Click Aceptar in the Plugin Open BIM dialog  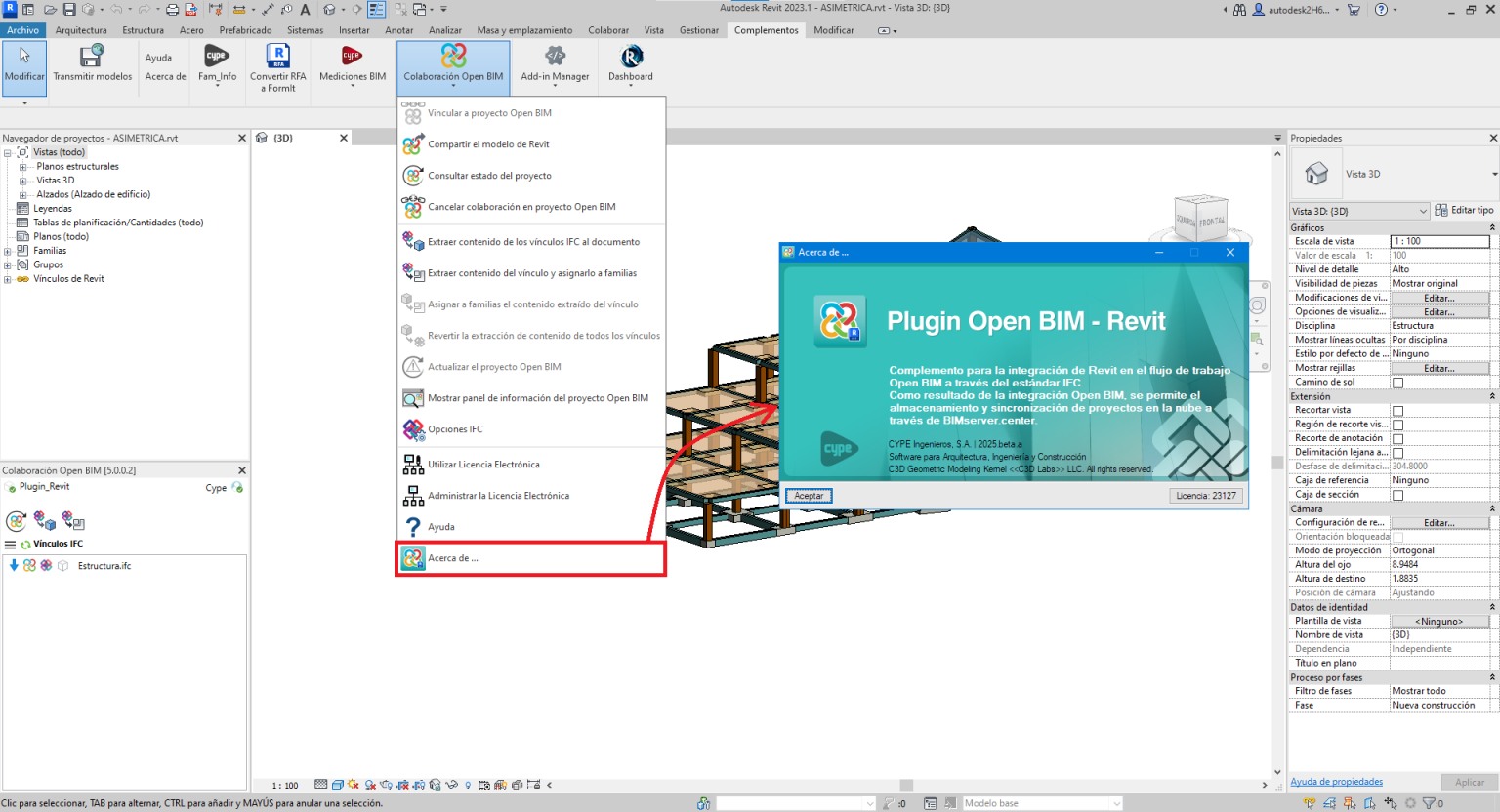(808, 495)
